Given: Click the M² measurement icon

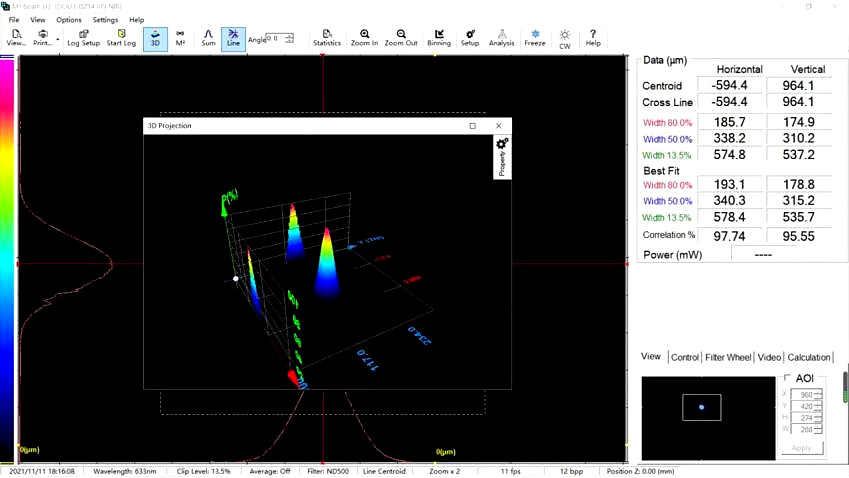Looking at the screenshot, I should point(180,38).
